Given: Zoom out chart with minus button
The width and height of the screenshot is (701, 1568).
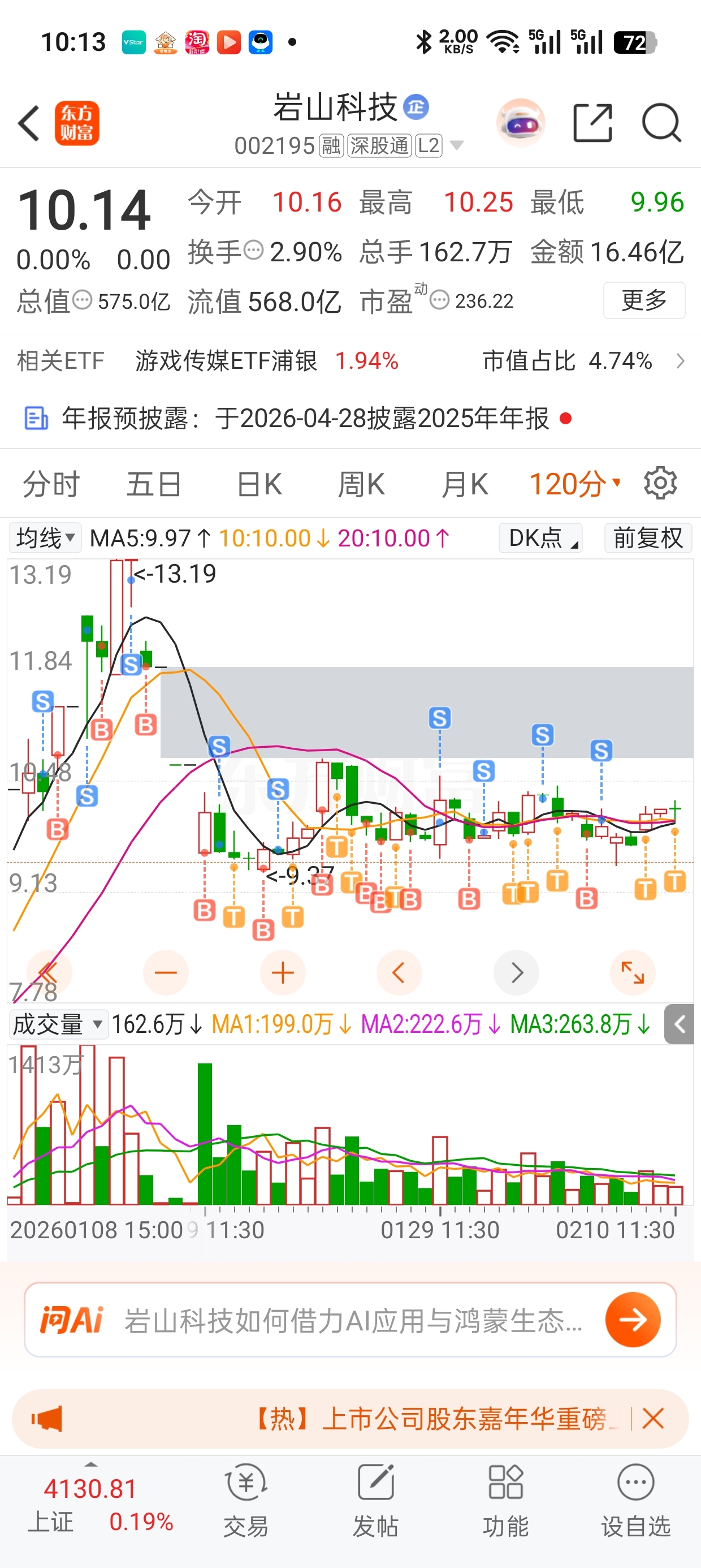Looking at the screenshot, I should coord(166,973).
